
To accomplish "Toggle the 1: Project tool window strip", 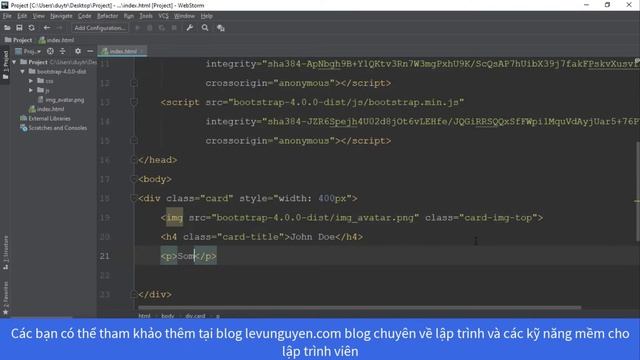I will (5, 65).
